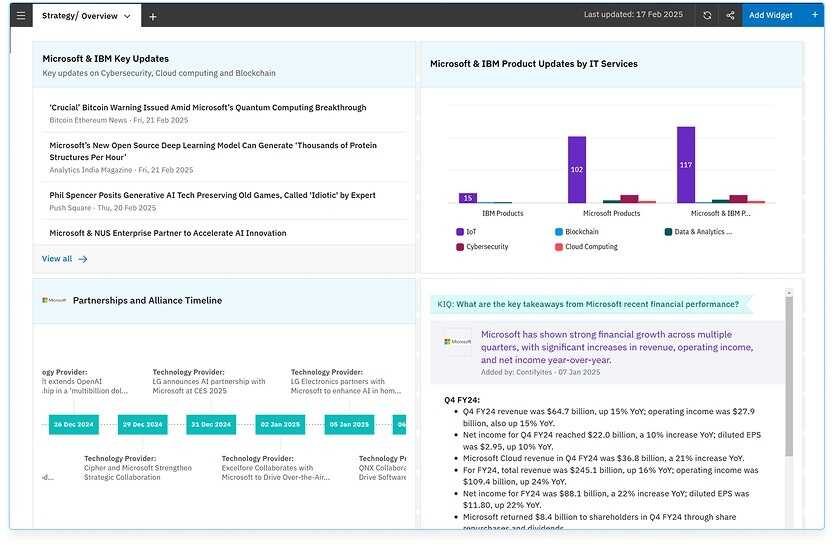Click the purple bar labeled 117

[686, 165]
